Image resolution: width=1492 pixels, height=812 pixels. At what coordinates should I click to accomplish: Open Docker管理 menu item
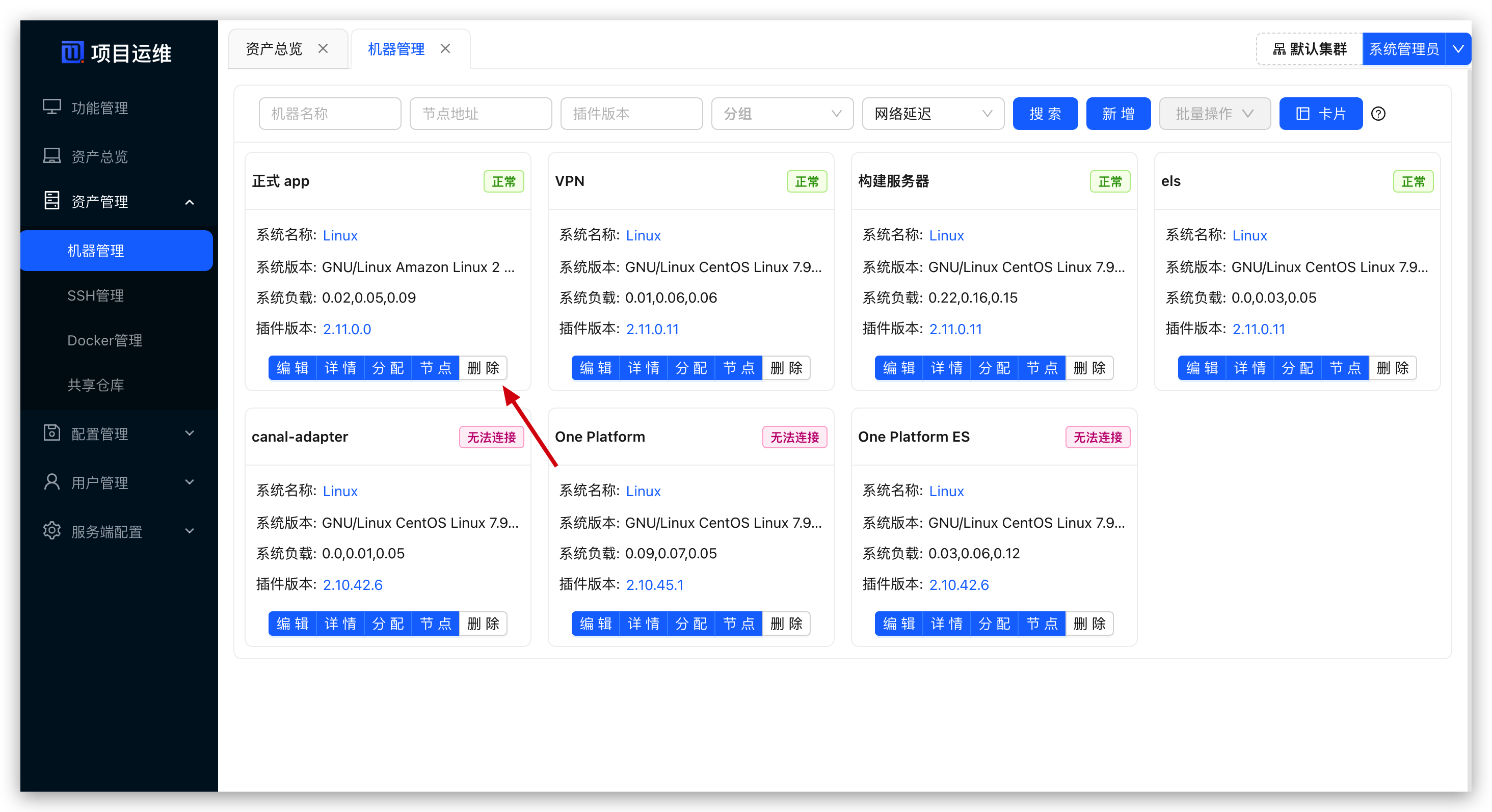pos(105,340)
